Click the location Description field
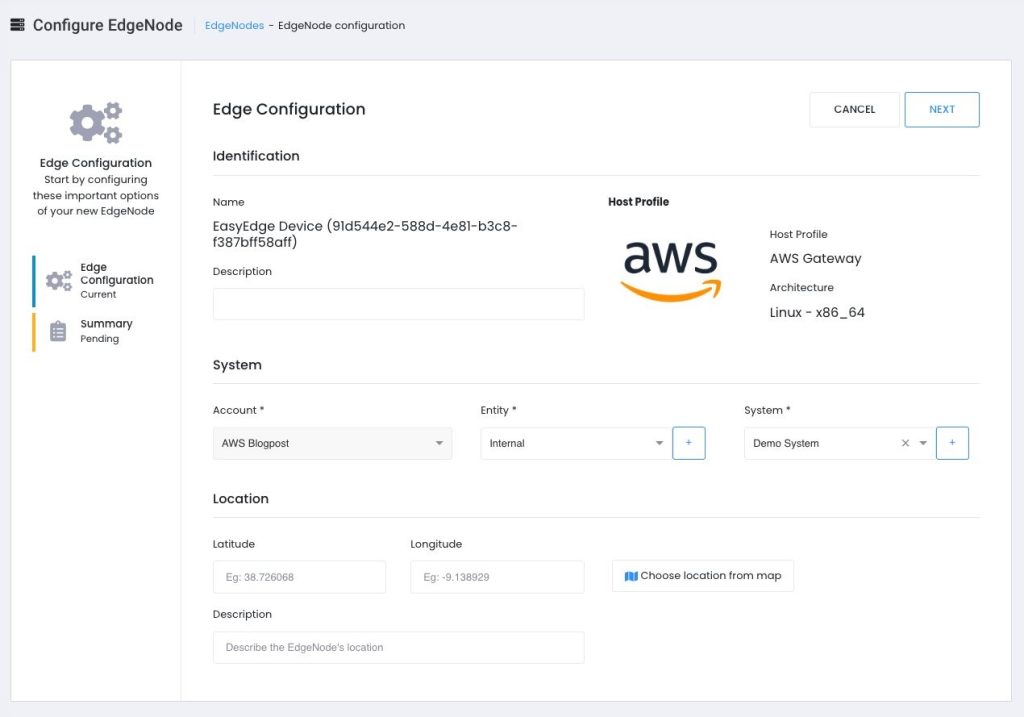The height and width of the screenshot is (717, 1024). (x=398, y=647)
